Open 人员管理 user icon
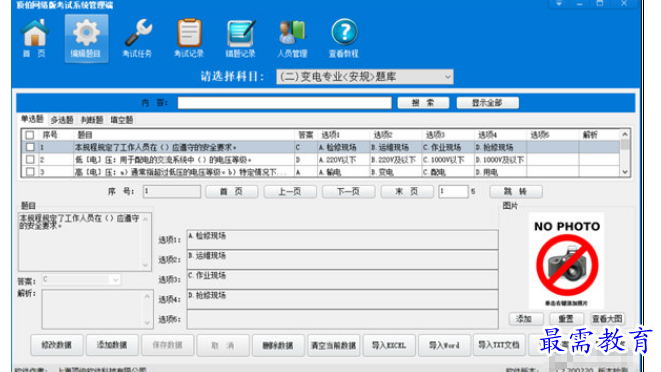Viewport: 661px width, 372px height. (x=292, y=39)
